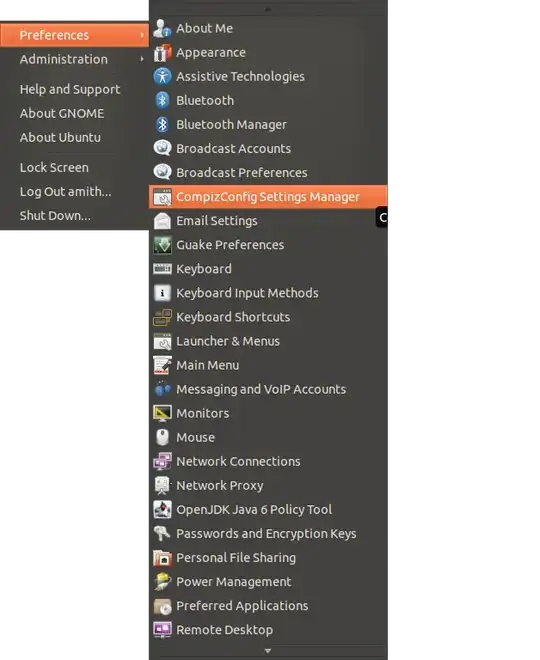The image size is (540, 660).
Task: Click the Keyboard Input Methods icon
Action: pos(162,293)
